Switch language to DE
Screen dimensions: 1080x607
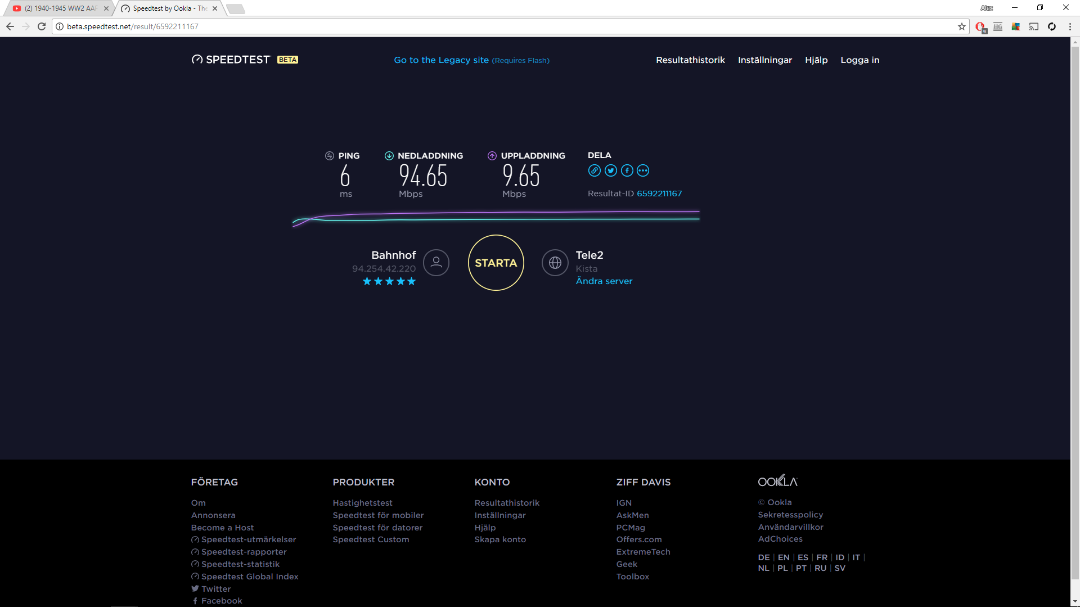click(x=764, y=557)
